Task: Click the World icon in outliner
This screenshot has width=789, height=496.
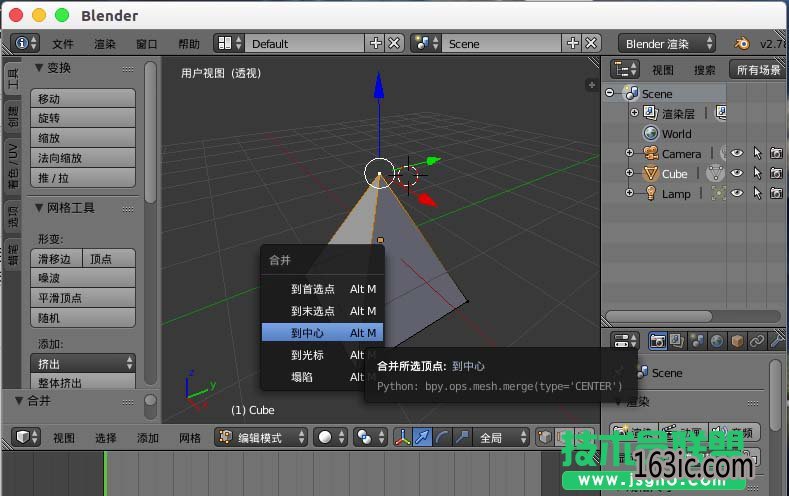Action: pos(651,133)
